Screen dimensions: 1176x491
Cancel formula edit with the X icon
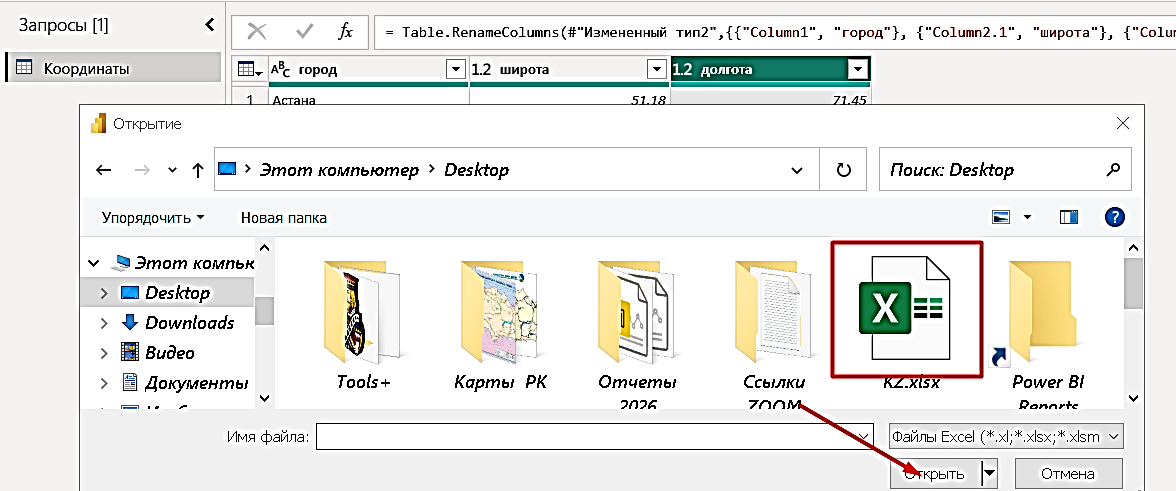coord(257,31)
